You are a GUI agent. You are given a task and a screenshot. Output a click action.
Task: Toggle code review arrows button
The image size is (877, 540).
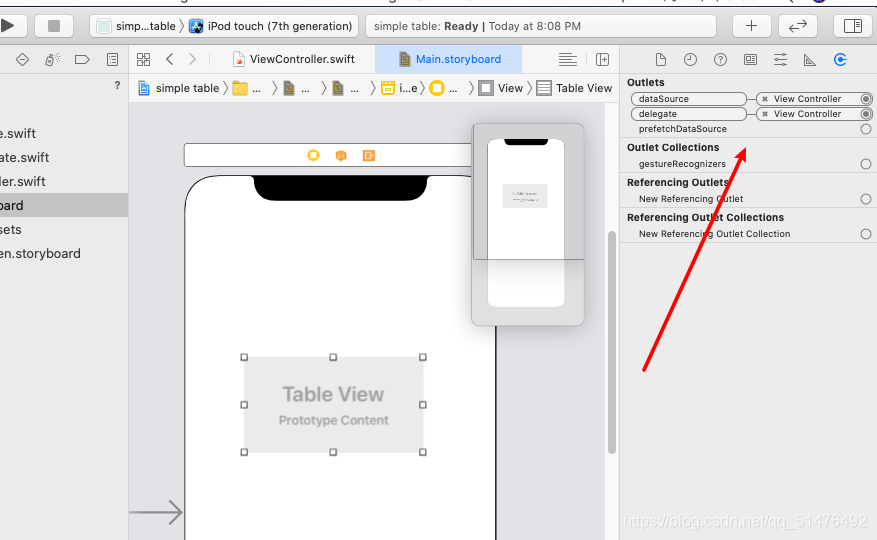click(798, 26)
